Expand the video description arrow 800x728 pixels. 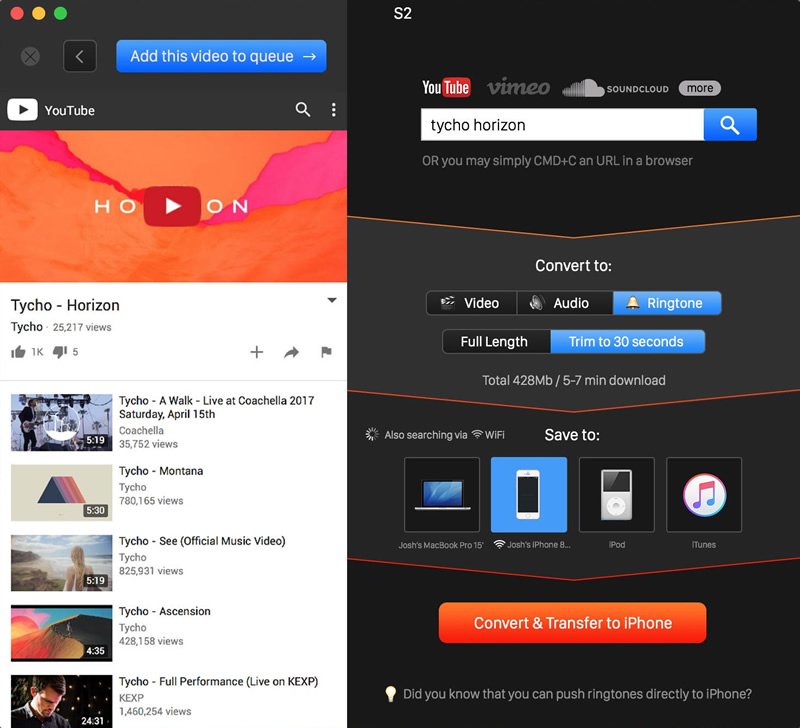332,301
